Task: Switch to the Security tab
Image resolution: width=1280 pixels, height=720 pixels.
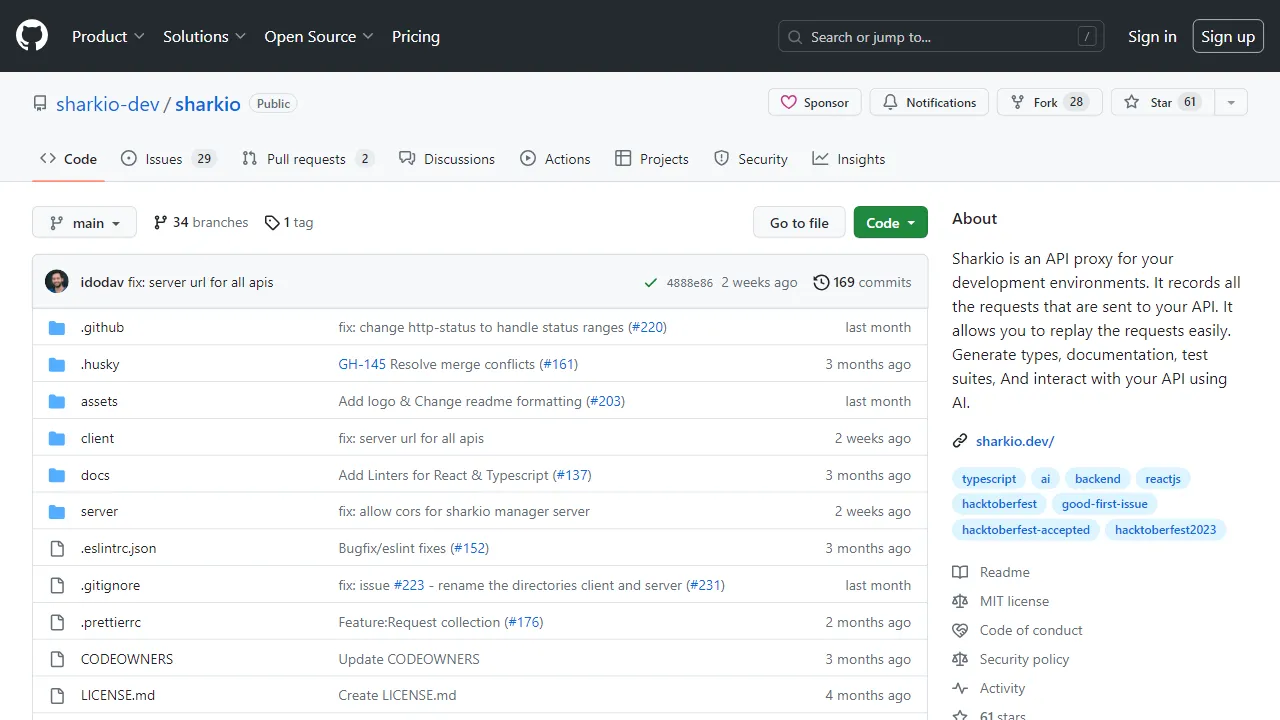Action: [x=750, y=159]
